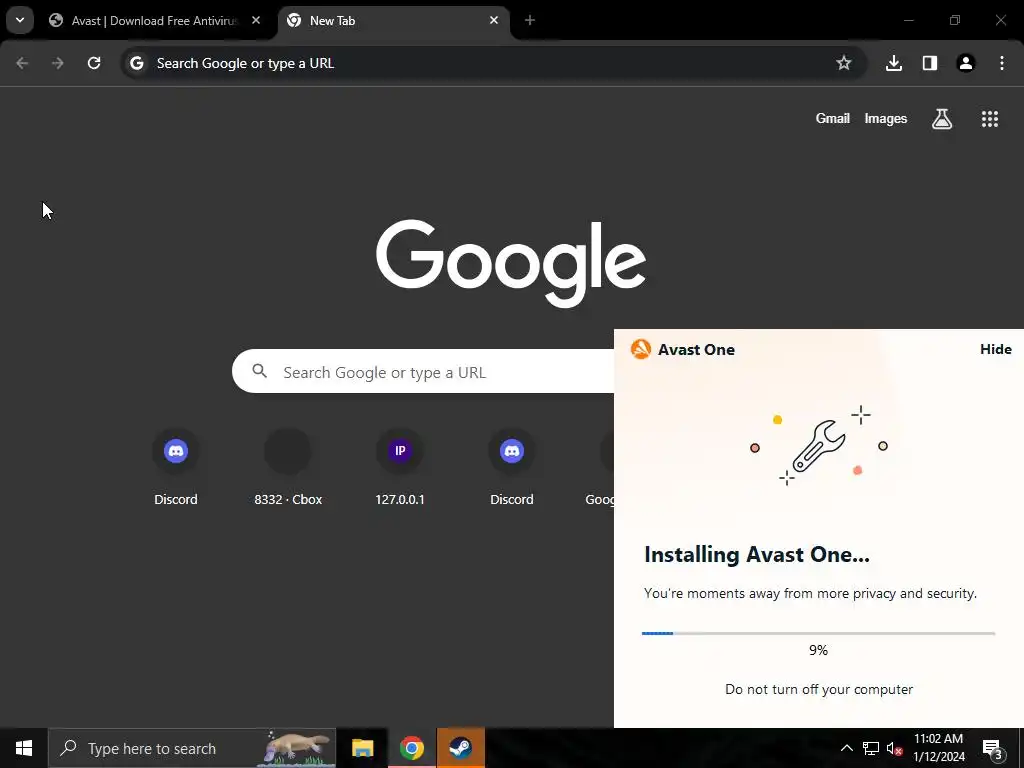Click the Google logo
The height and width of the screenshot is (768, 1024).
point(511,263)
